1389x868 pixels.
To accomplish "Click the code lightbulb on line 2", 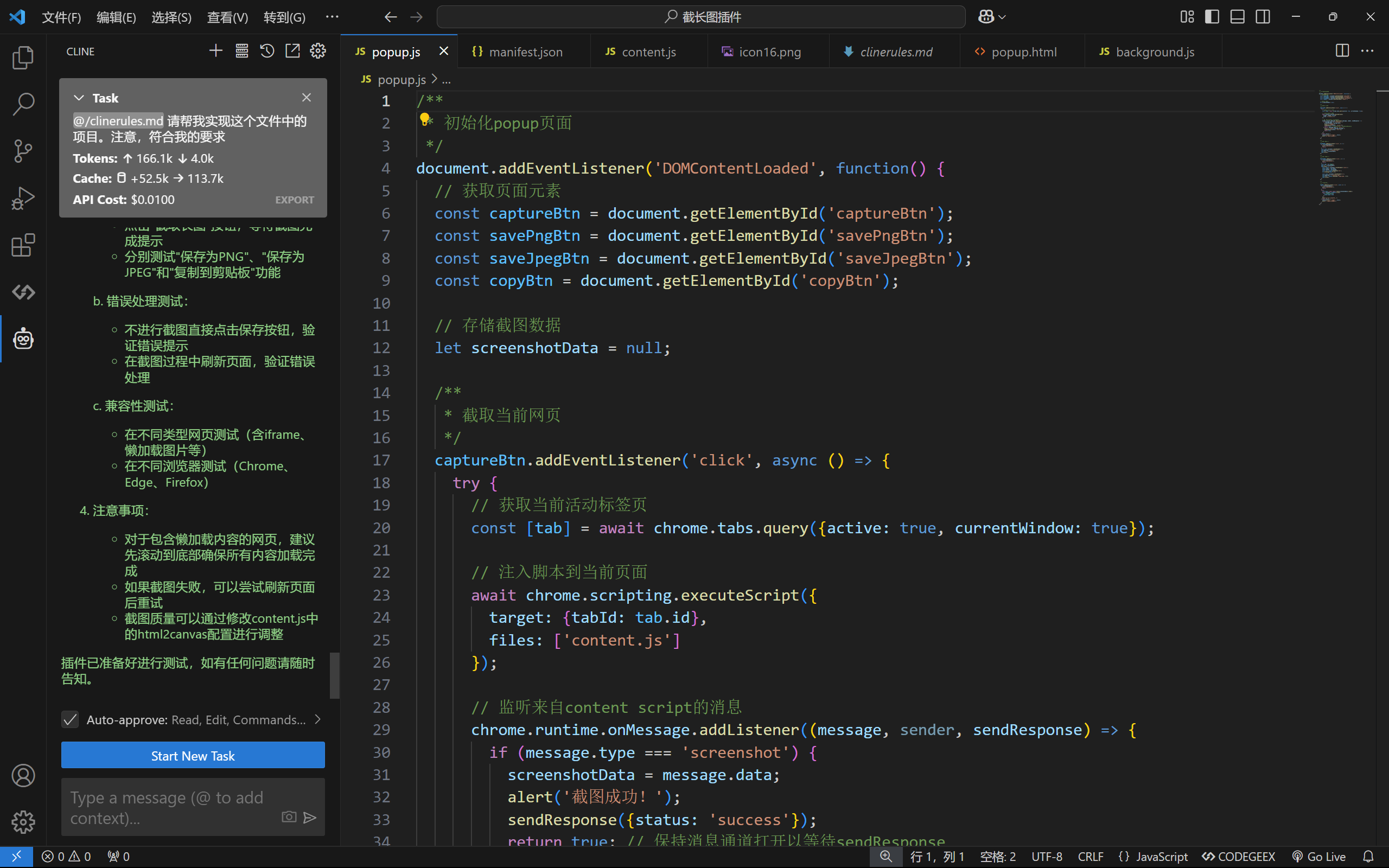I will pyautogui.click(x=424, y=119).
